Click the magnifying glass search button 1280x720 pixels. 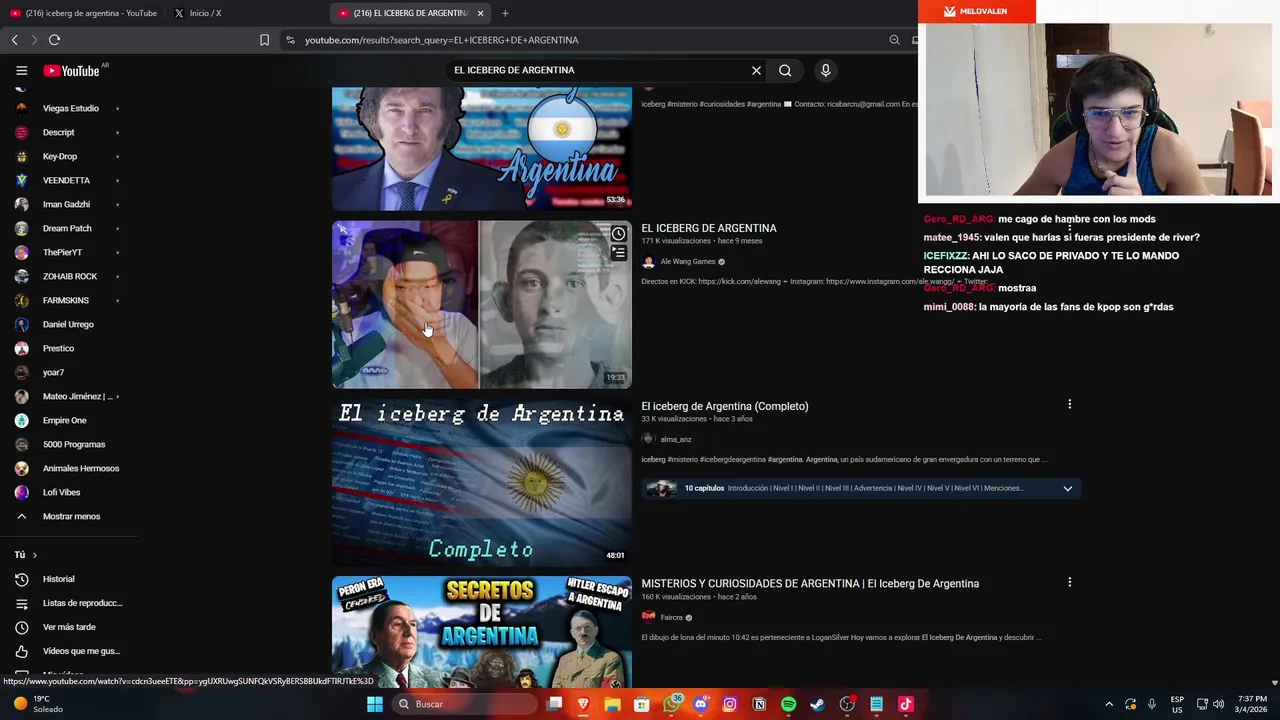[785, 70]
